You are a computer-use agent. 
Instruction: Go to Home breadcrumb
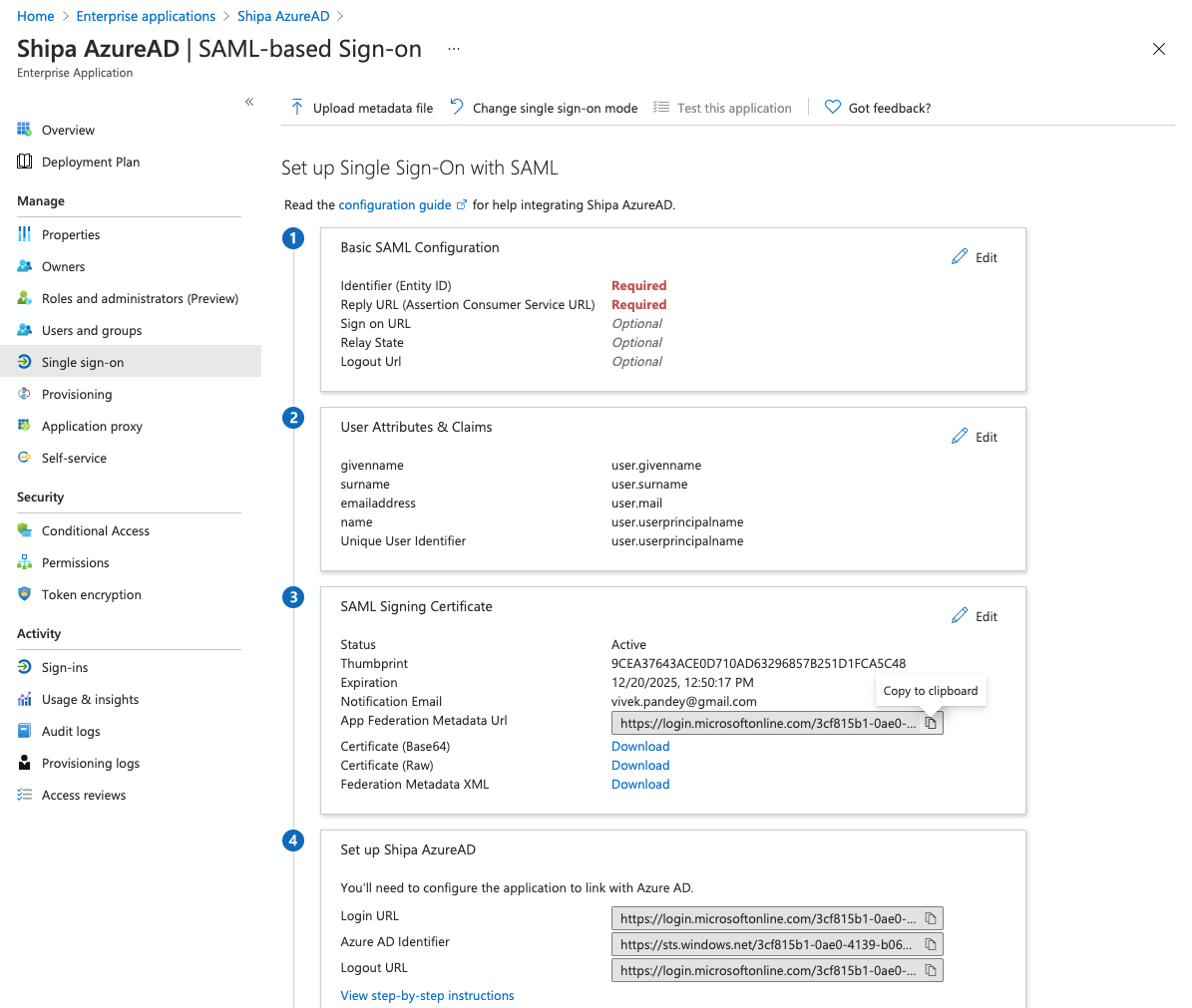[36, 16]
